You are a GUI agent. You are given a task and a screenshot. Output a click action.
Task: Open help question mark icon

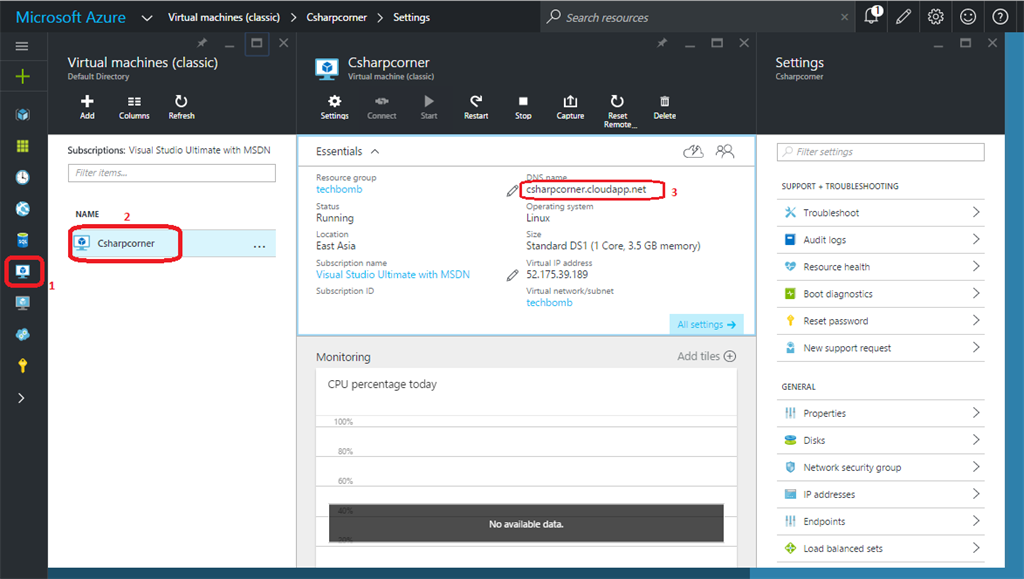click(x=1000, y=17)
